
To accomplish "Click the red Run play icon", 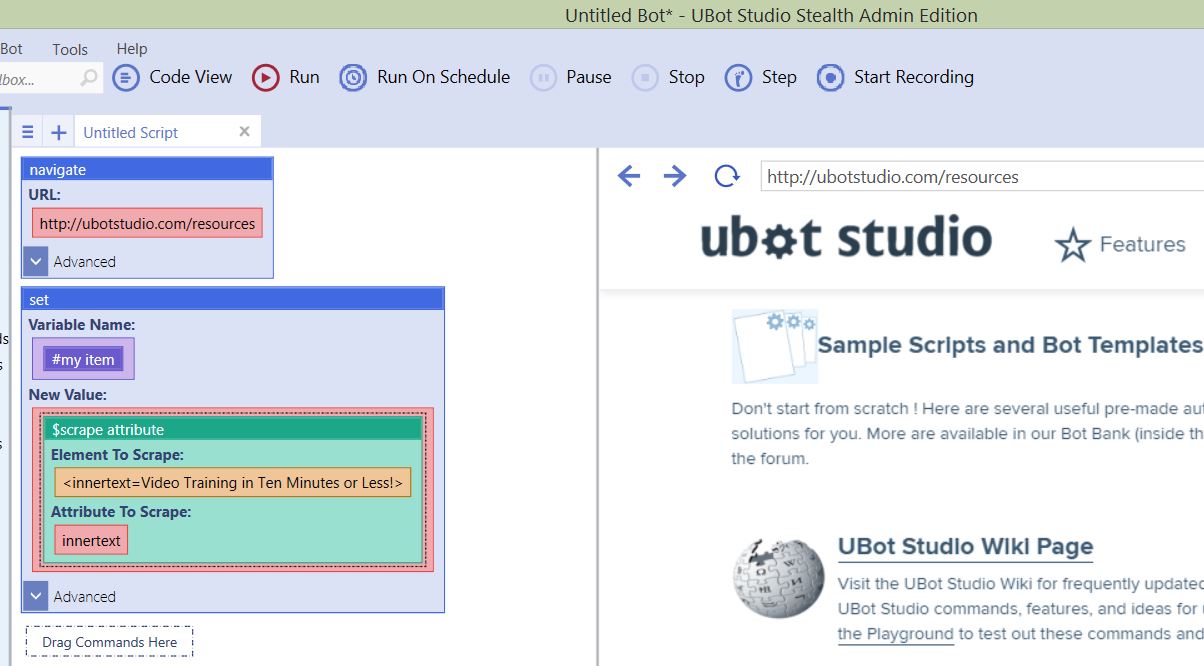I will point(266,77).
